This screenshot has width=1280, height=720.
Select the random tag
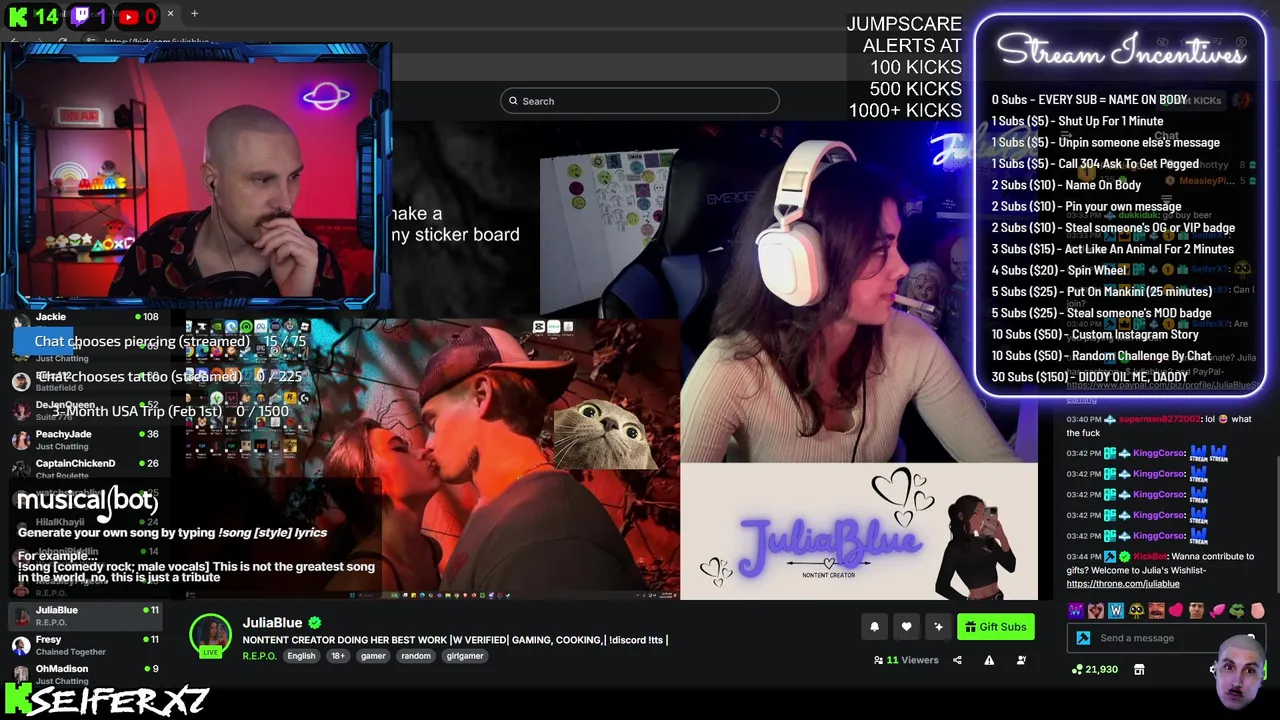(x=416, y=656)
